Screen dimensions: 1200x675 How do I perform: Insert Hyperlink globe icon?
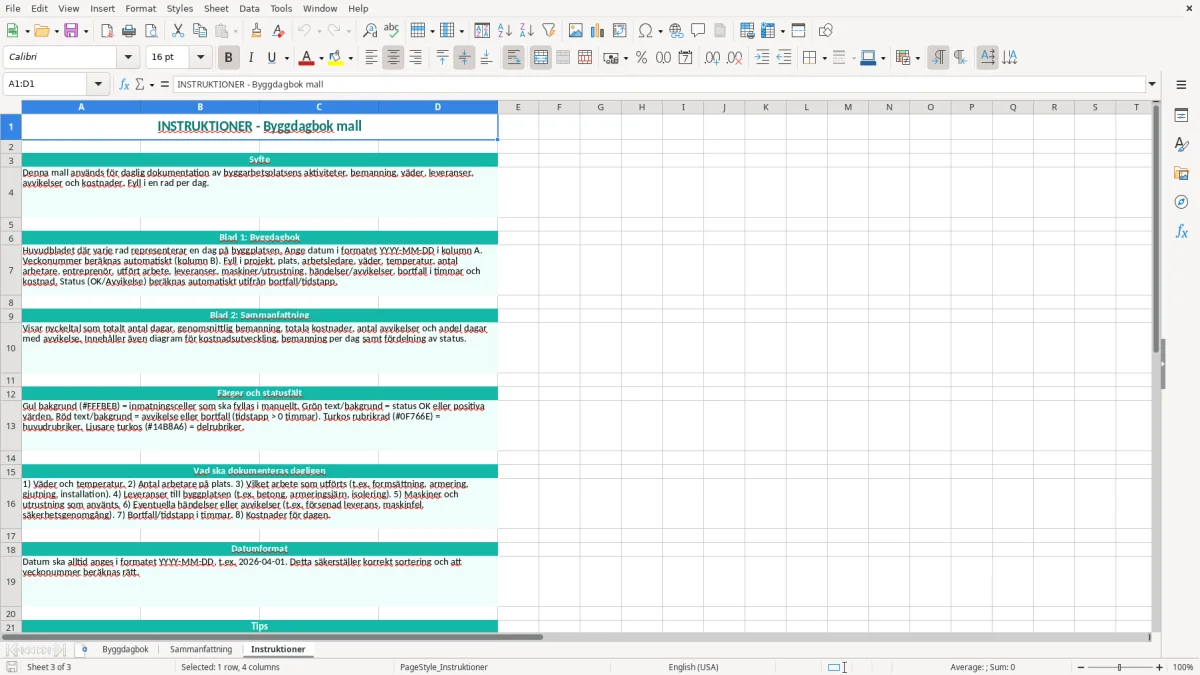[x=676, y=31]
